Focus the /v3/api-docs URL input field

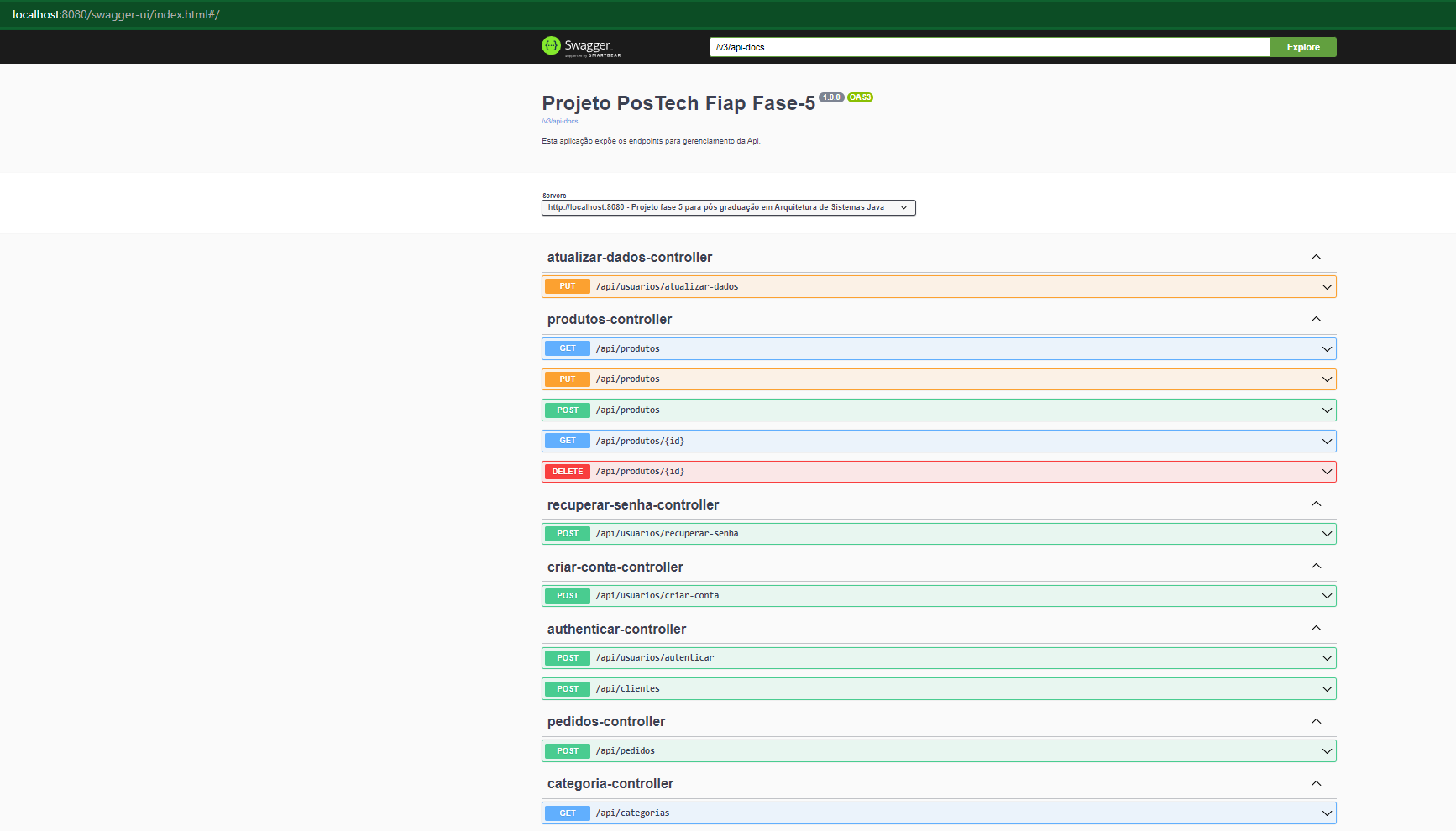pyautogui.click(x=989, y=47)
